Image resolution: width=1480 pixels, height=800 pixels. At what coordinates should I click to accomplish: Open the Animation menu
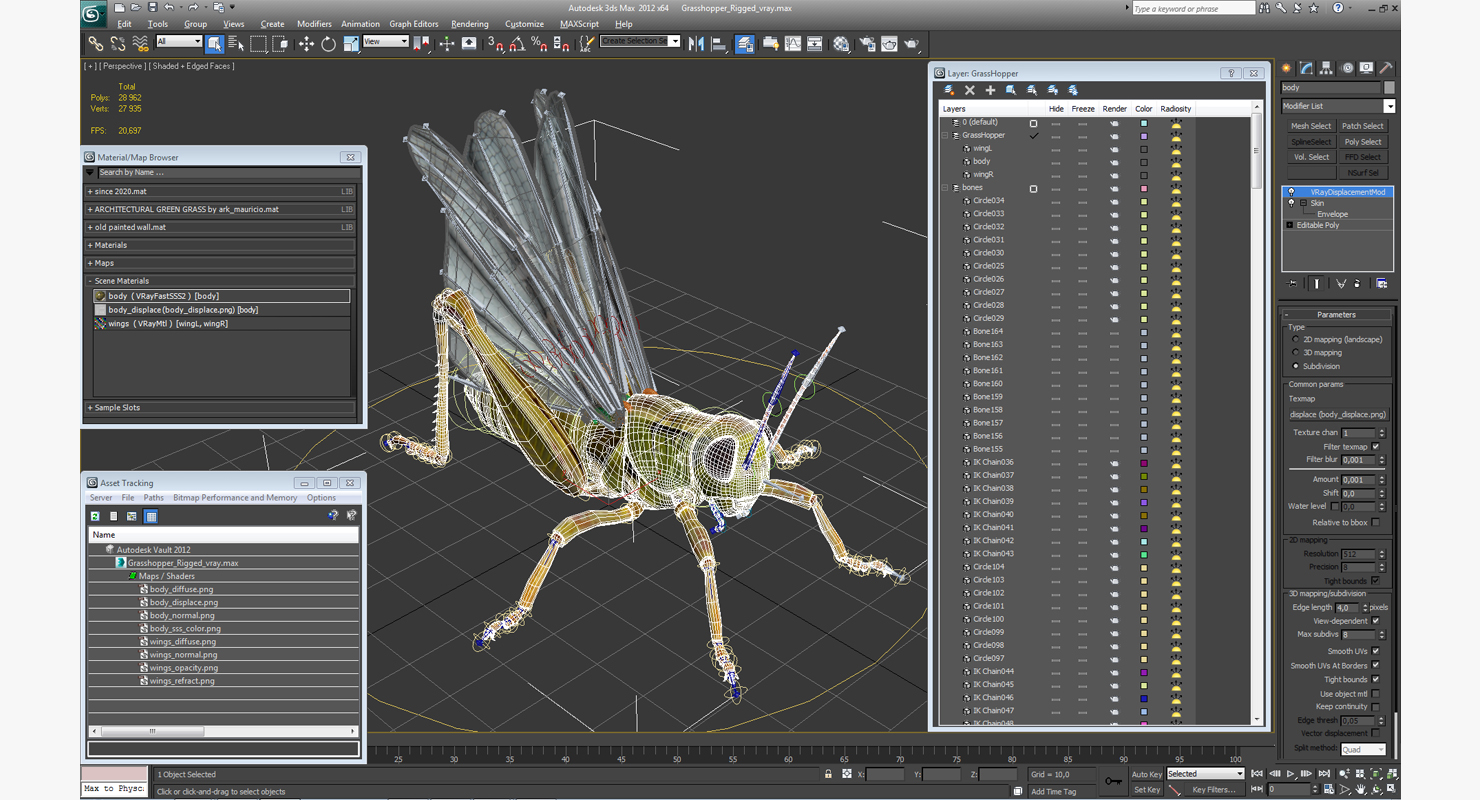point(360,24)
